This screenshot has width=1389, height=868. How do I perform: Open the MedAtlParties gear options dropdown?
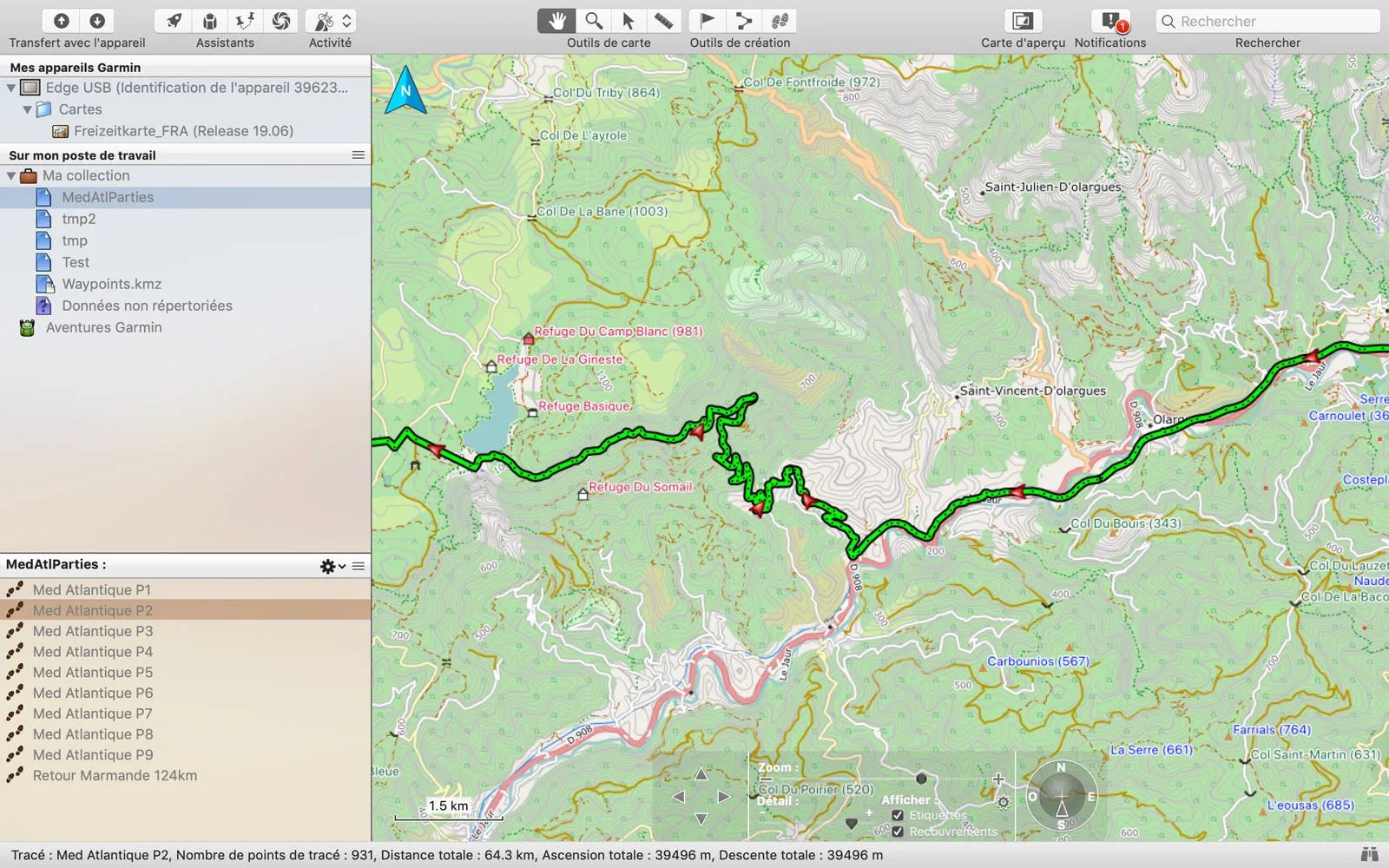pos(332,566)
